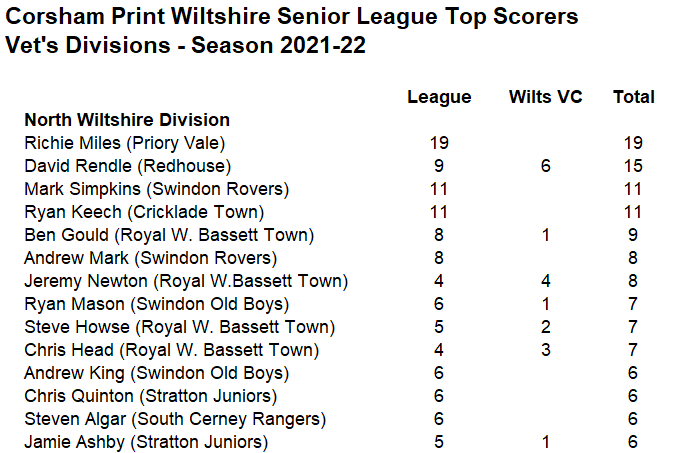Click the Wilts VC column header
The height and width of the screenshot is (453, 673).
[546, 97]
